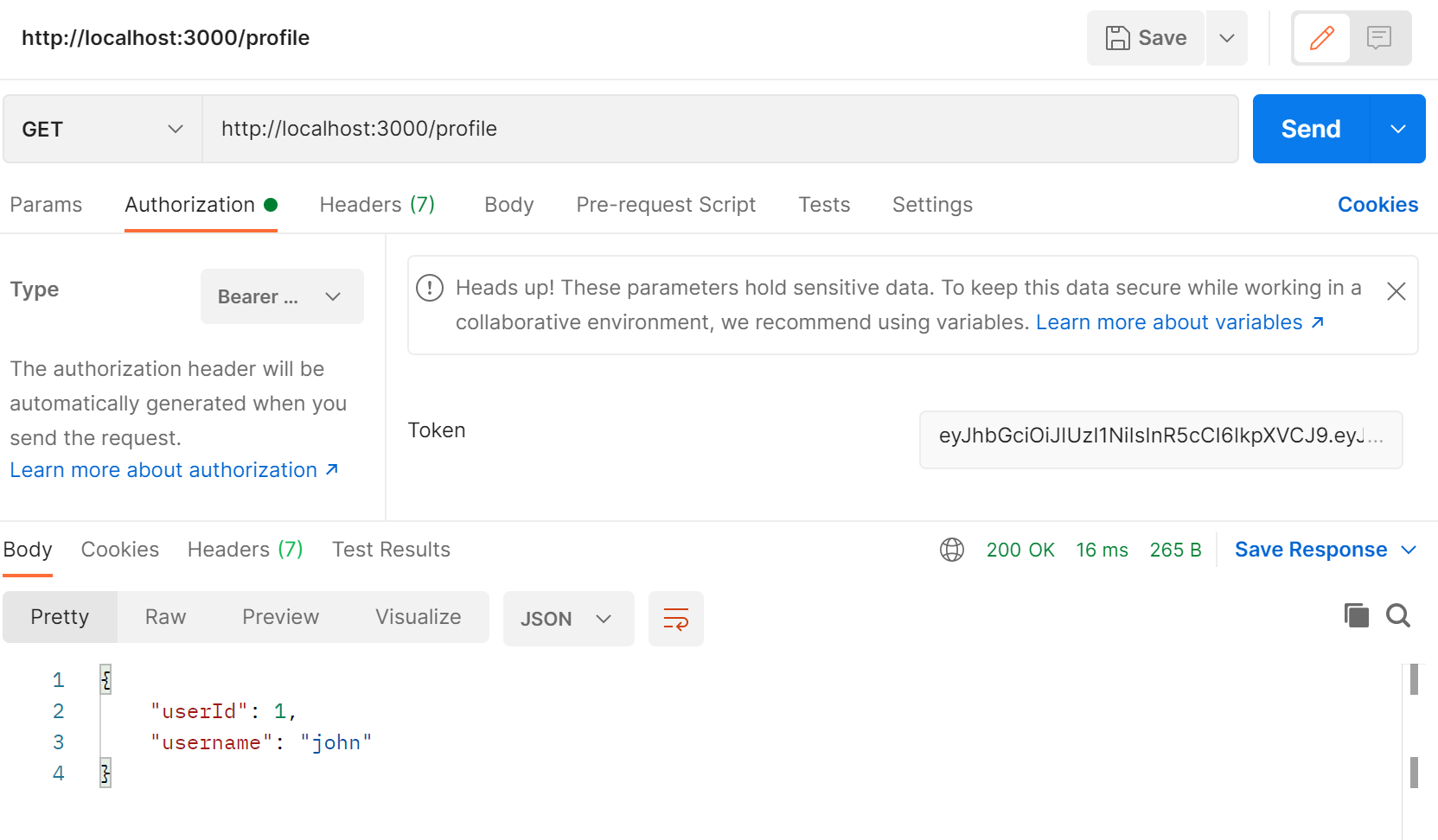Open the Test Results tab
The height and width of the screenshot is (840, 1438).
pyautogui.click(x=391, y=550)
